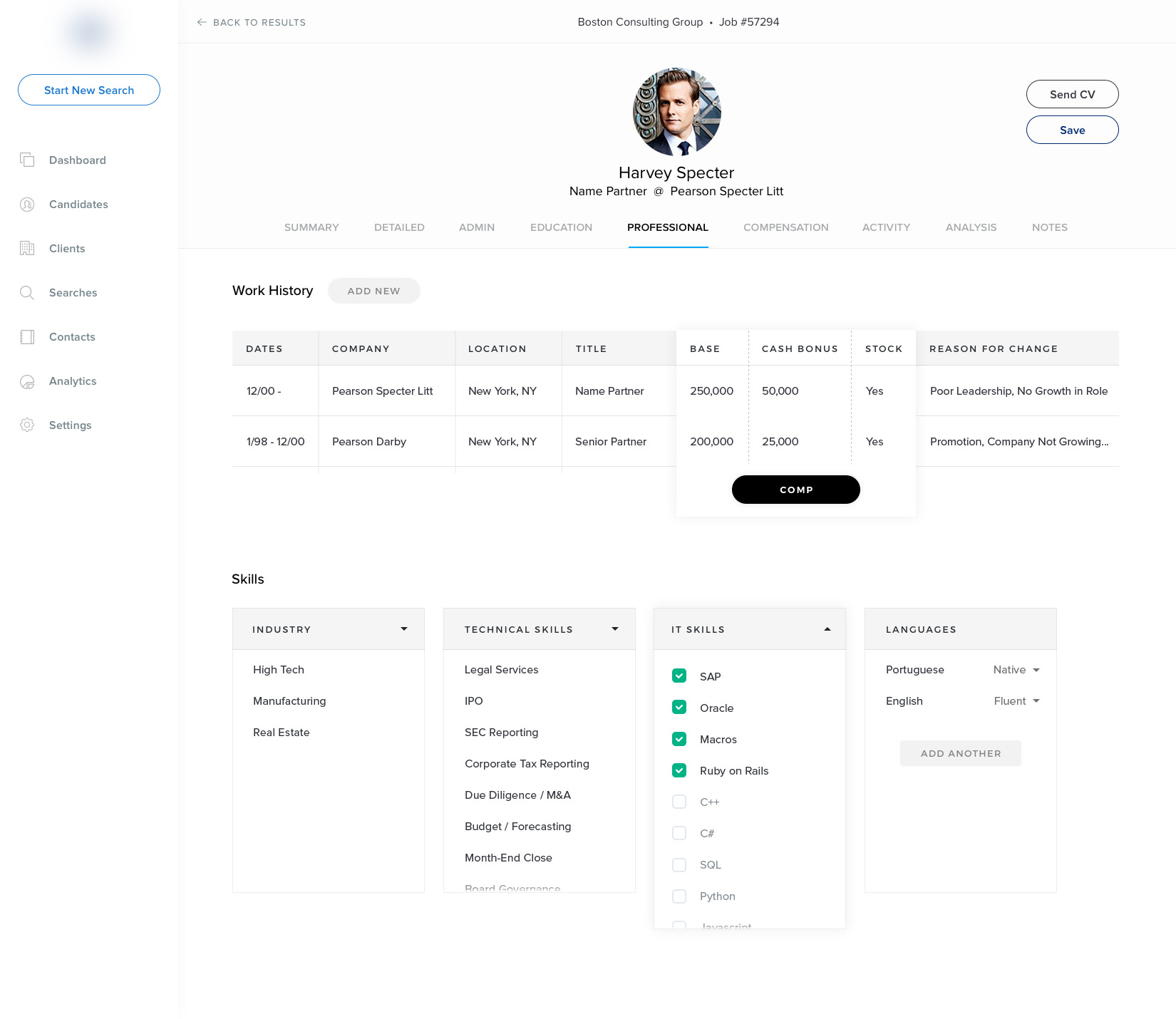The image size is (1176, 1019).
Task: Expand the Industry dropdown arrow
Action: point(404,629)
